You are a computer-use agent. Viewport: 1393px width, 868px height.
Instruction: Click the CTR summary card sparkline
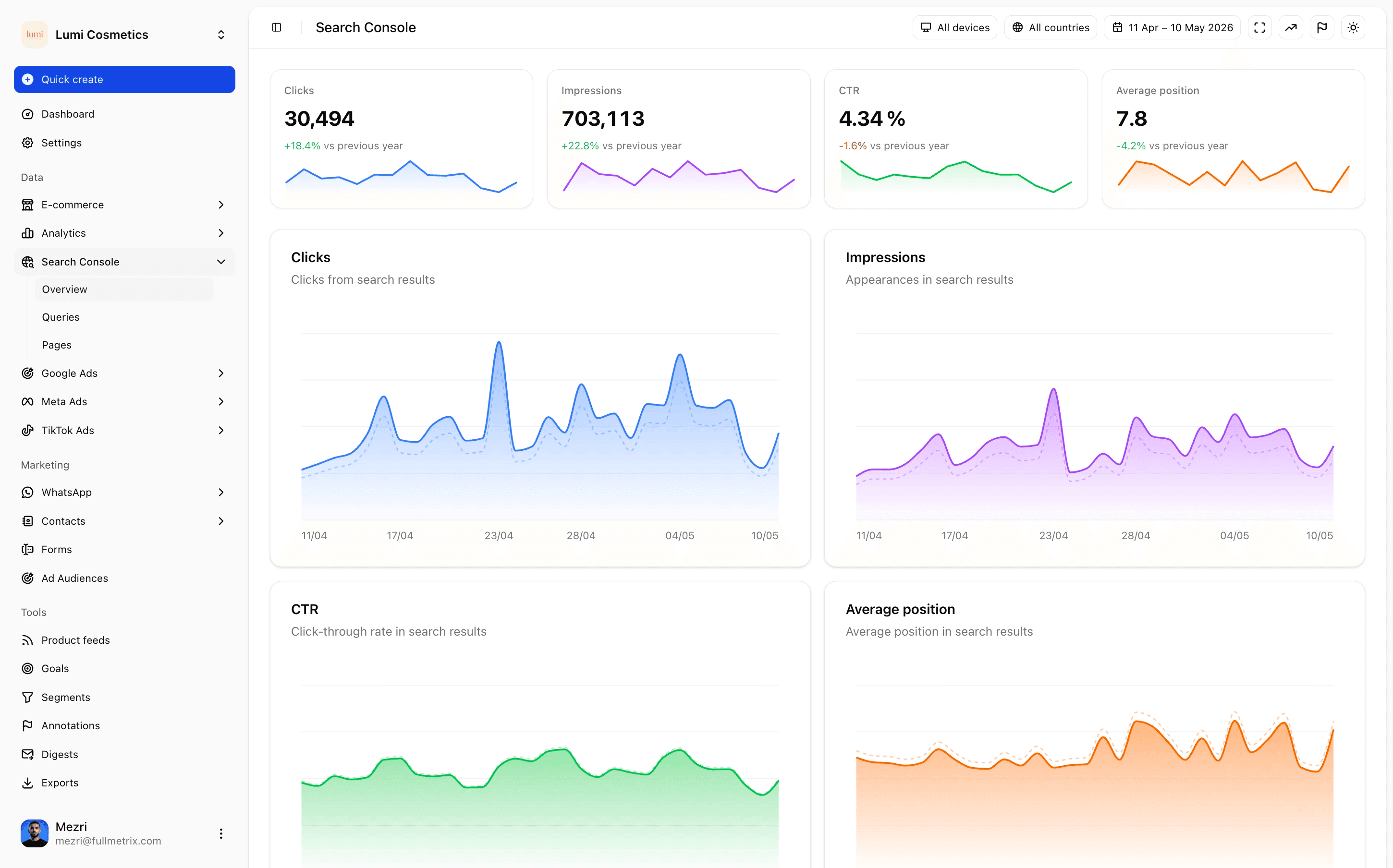(x=956, y=177)
